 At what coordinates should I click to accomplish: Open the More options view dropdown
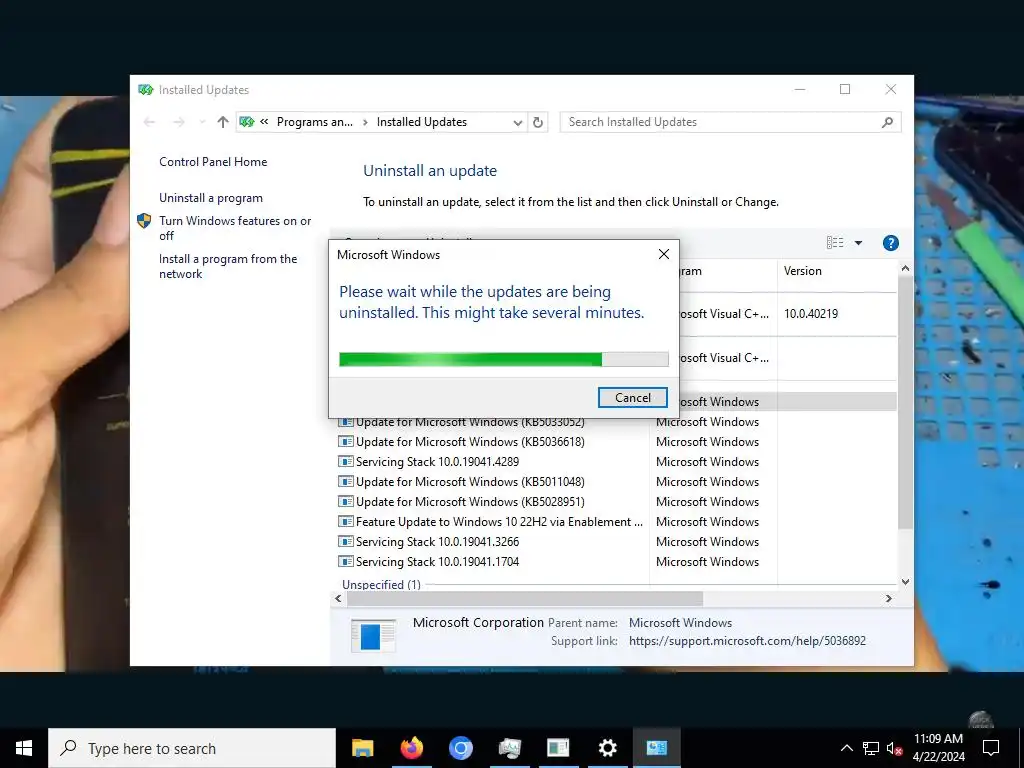tap(858, 243)
